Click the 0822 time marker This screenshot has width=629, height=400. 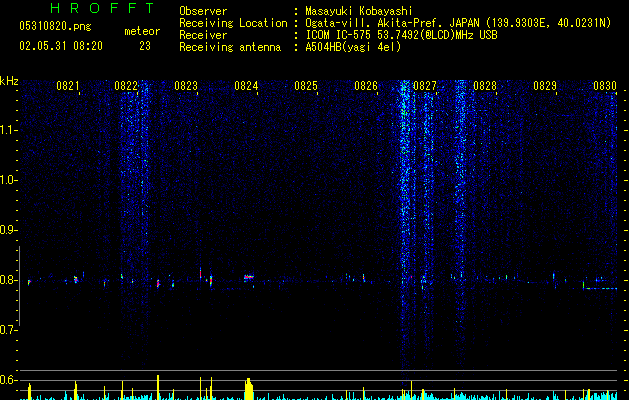pyautogui.click(x=126, y=86)
